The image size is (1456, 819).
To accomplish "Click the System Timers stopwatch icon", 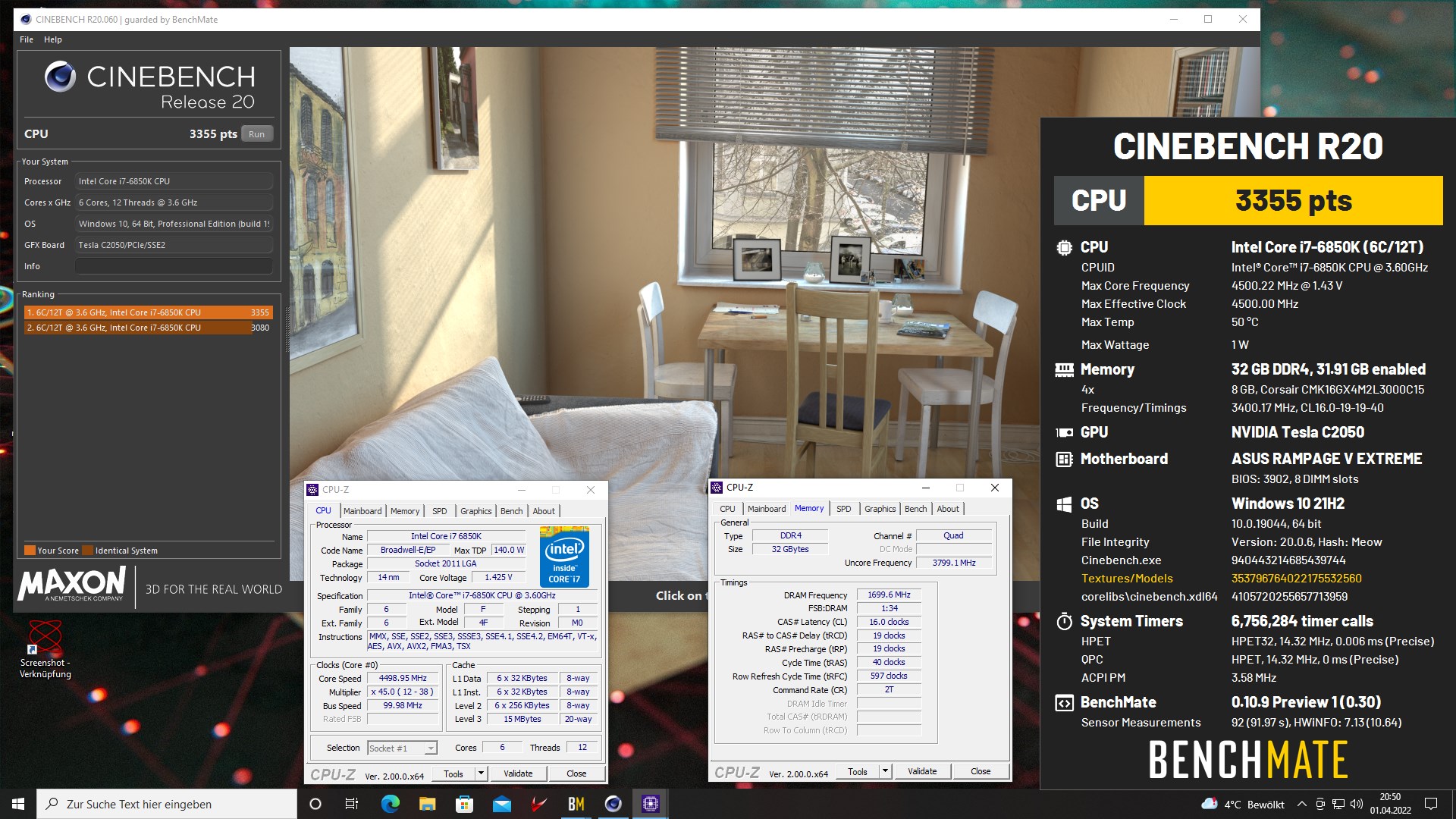I will click(x=1064, y=621).
